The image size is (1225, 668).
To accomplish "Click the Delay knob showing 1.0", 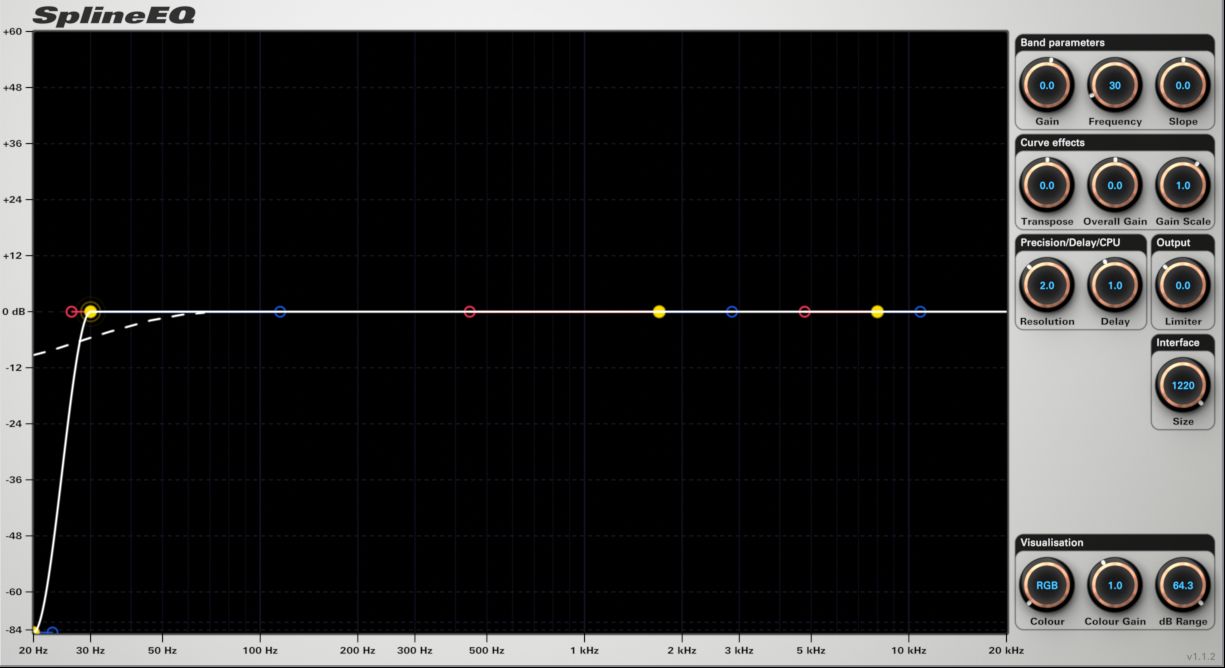I will click(x=1115, y=286).
